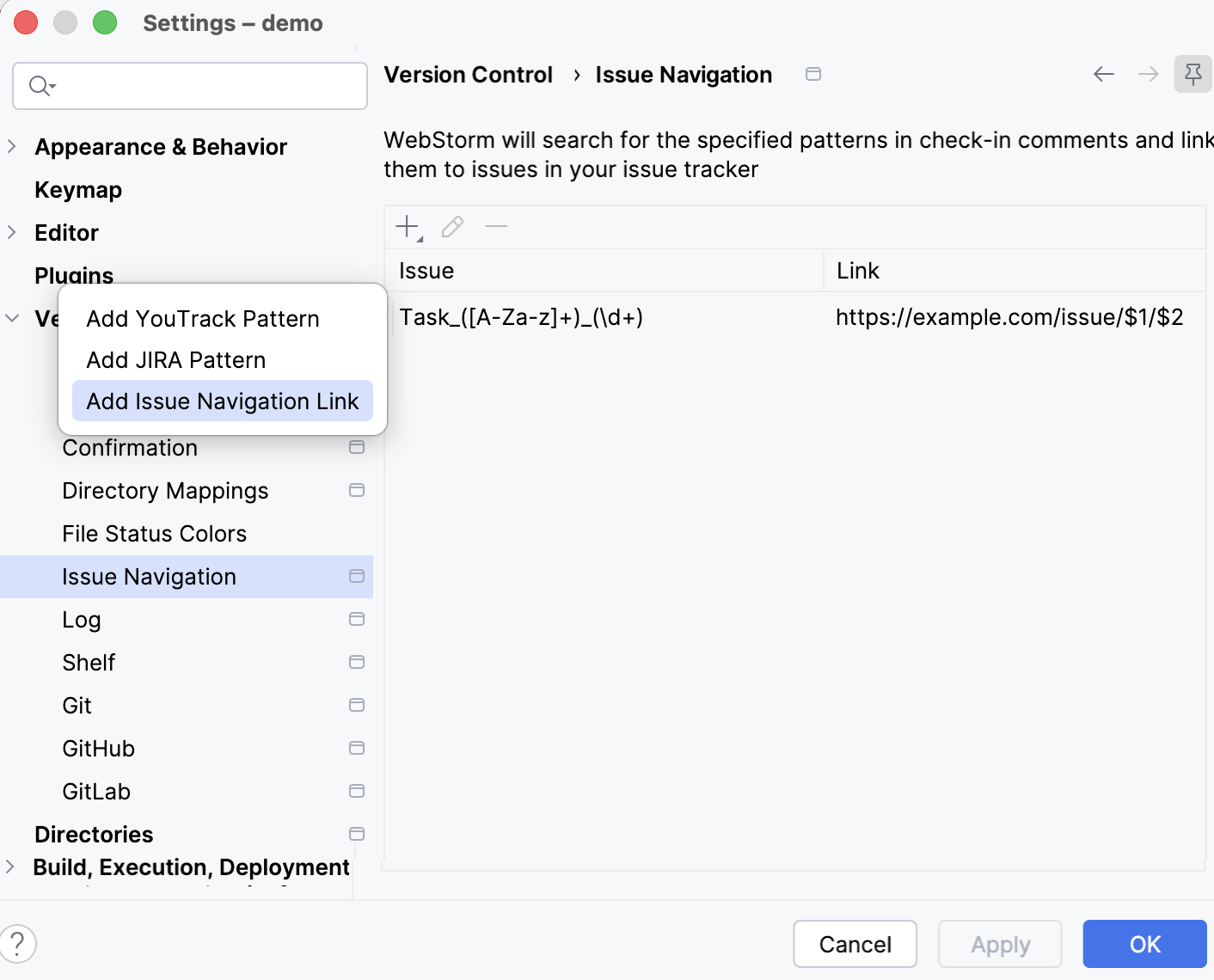1214x980 pixels.
Task: Click the Issue column header
Action: click(604, 271)
